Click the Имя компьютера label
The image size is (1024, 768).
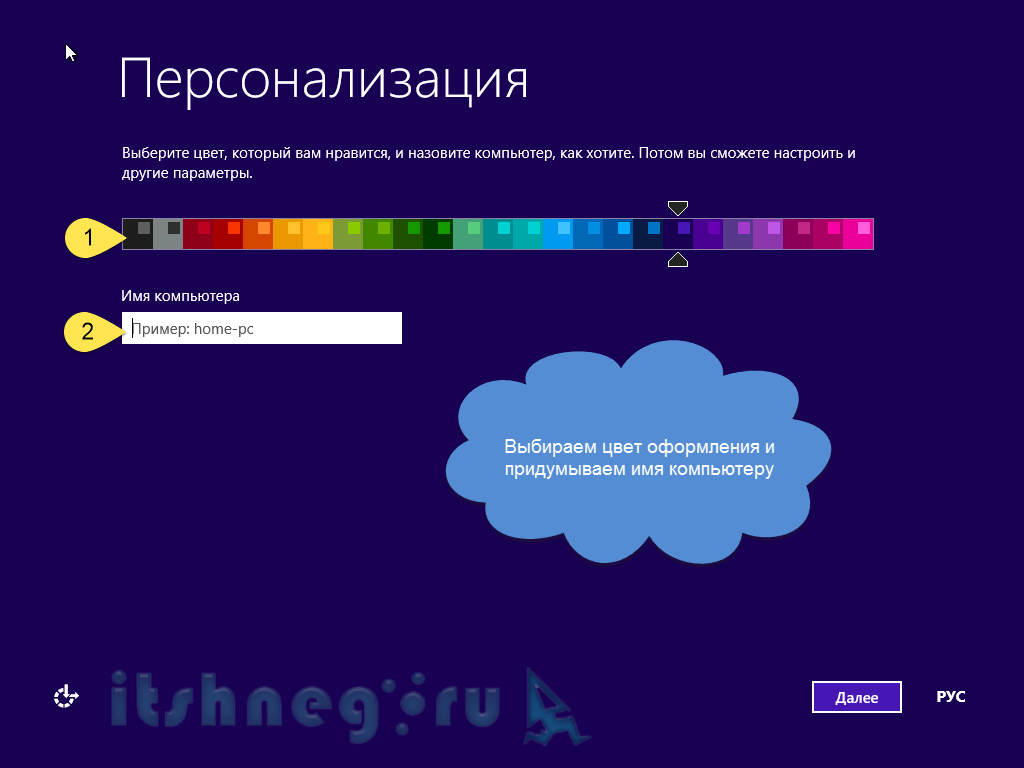[x=180, y=296]
